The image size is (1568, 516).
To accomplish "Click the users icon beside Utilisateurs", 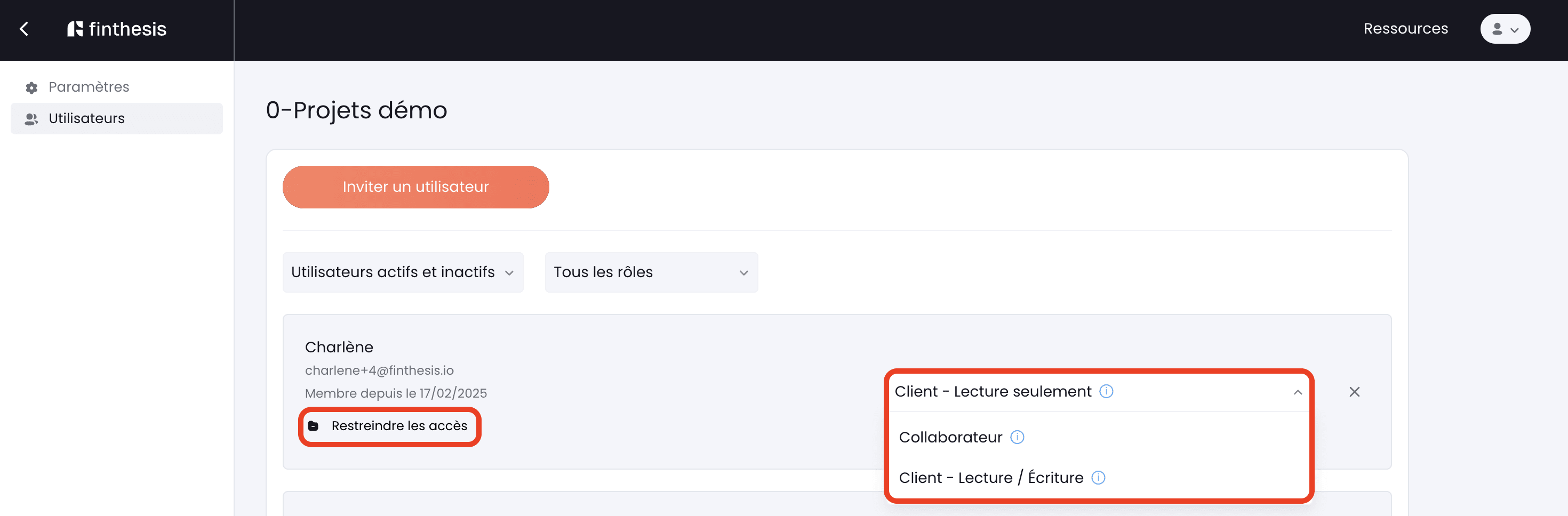I will coord(30,119).
